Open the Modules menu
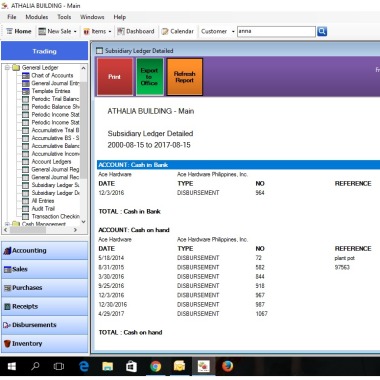This screenshot has height=380, width=380. pos(37,17)
